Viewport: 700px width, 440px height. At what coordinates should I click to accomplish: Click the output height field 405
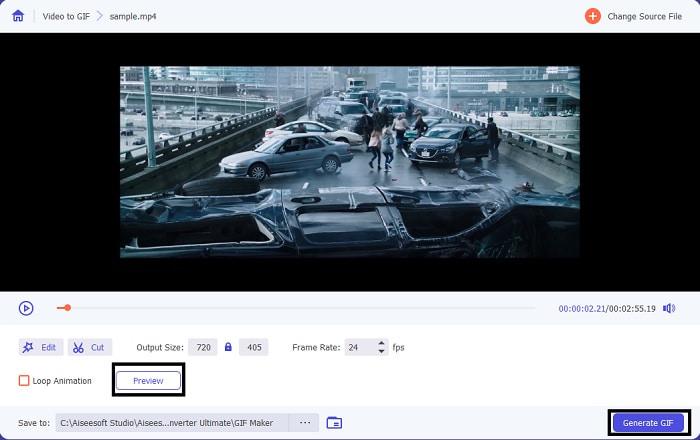pos(254,347)
